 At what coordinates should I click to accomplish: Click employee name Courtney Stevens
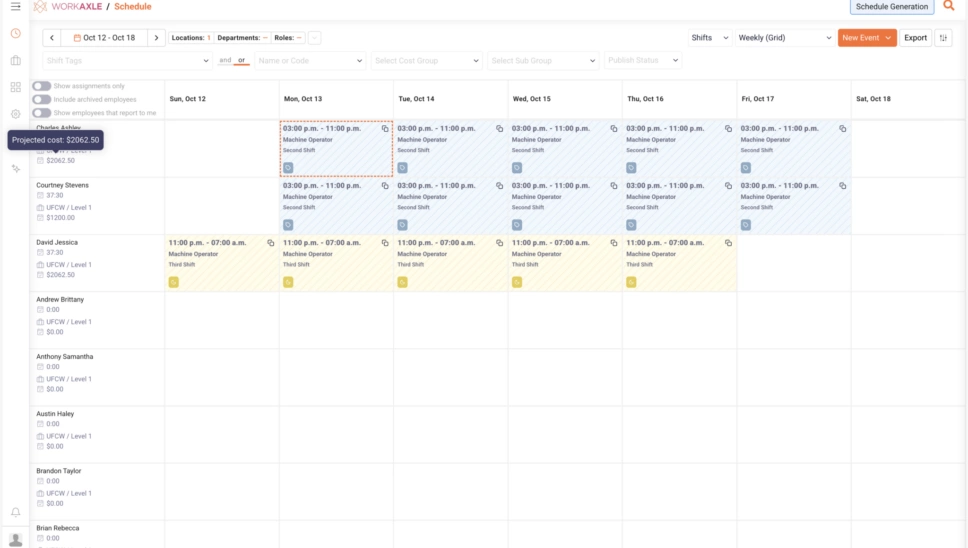point(62,185)
